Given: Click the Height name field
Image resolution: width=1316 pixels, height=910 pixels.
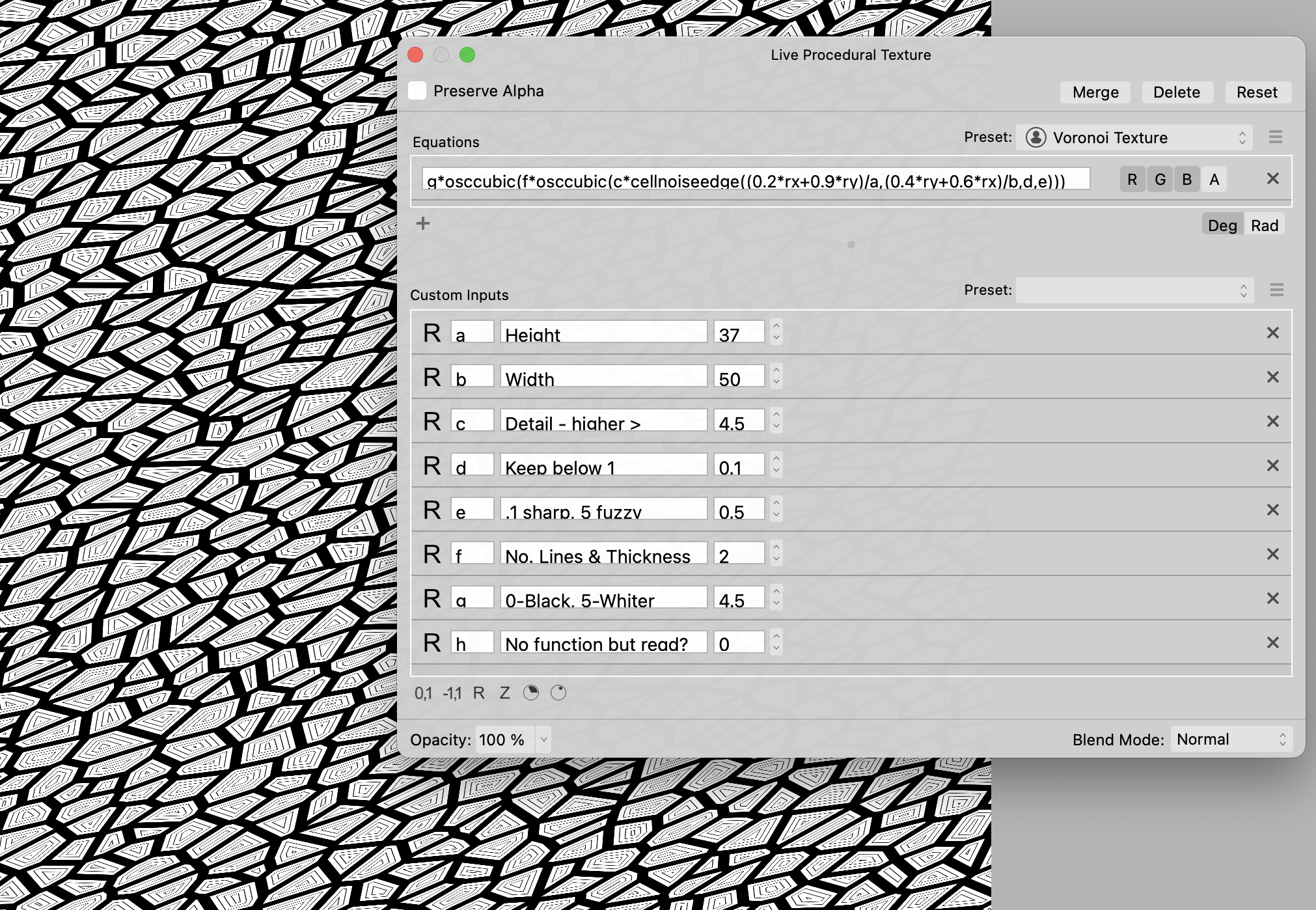Looking at the screenshot, I should click(x=603, y=331).
